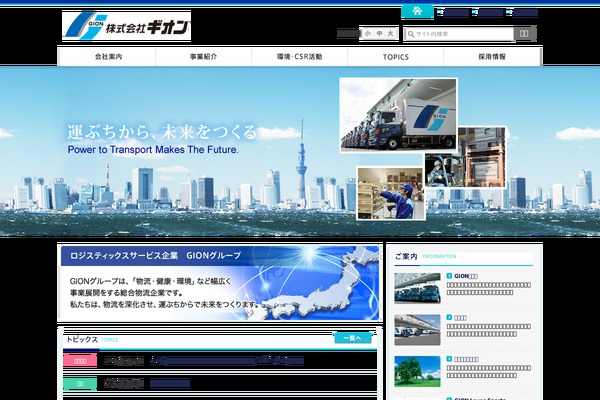
Task: Click the GION company logo
Action: (127, 26)
